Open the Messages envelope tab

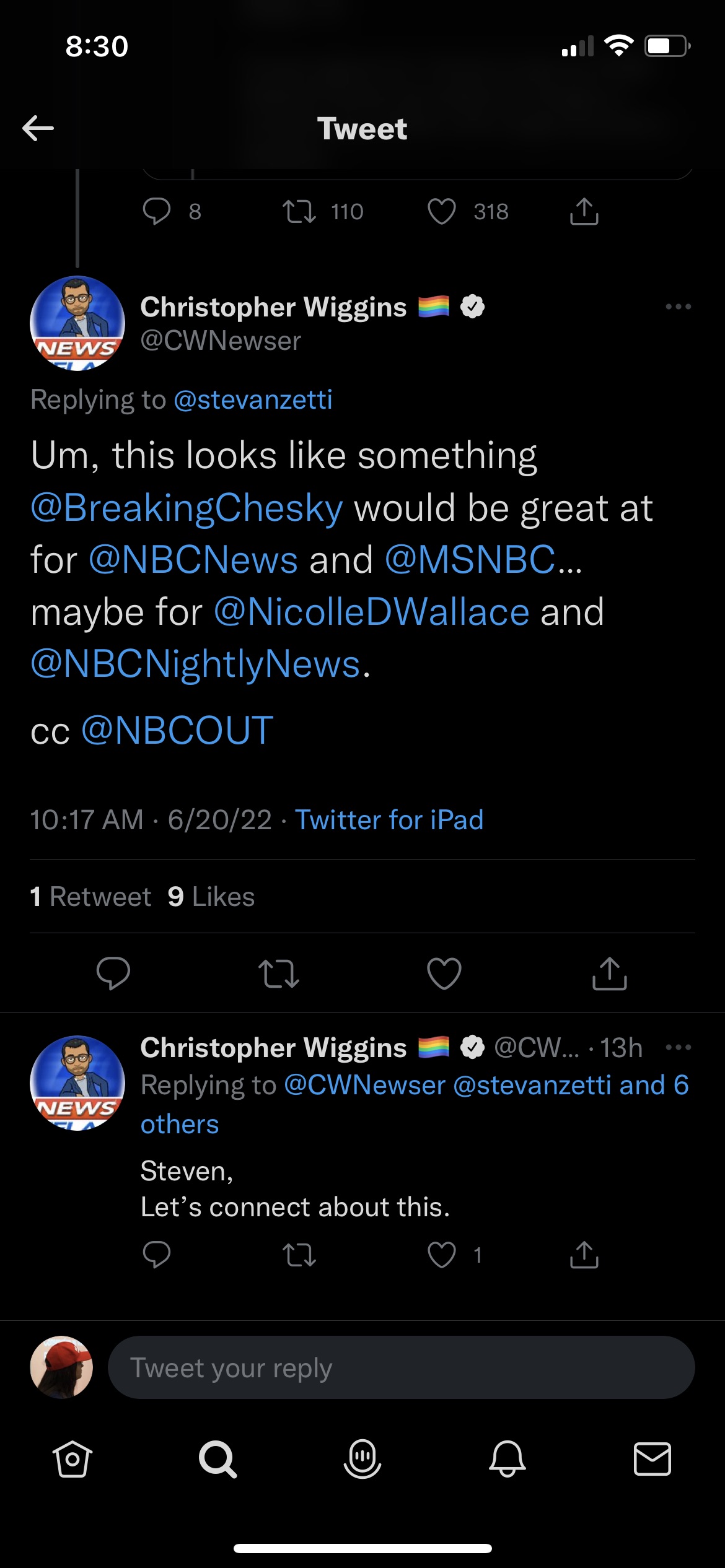tap(652, 1459)
